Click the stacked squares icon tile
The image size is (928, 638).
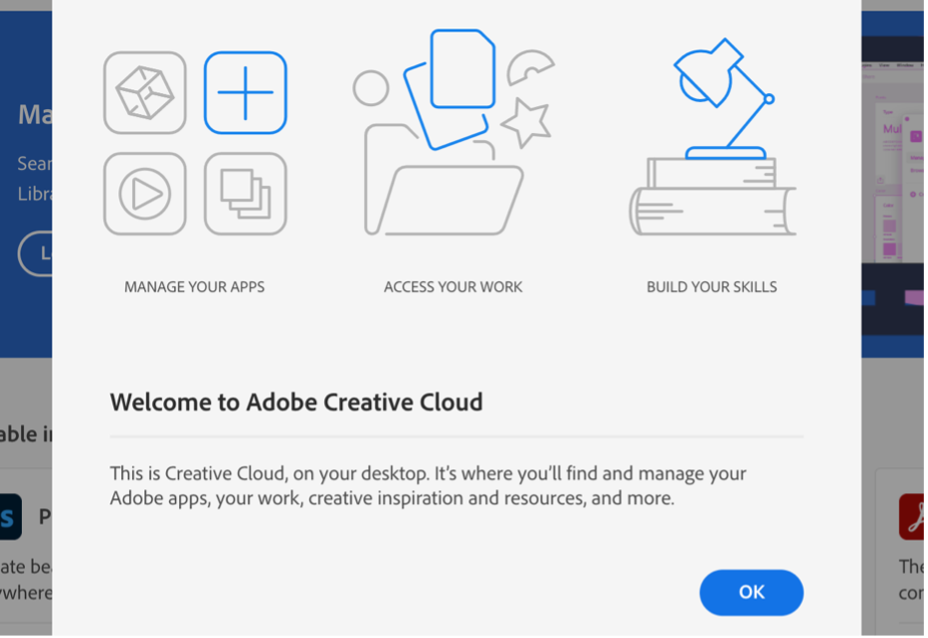[x=246, y=194]
